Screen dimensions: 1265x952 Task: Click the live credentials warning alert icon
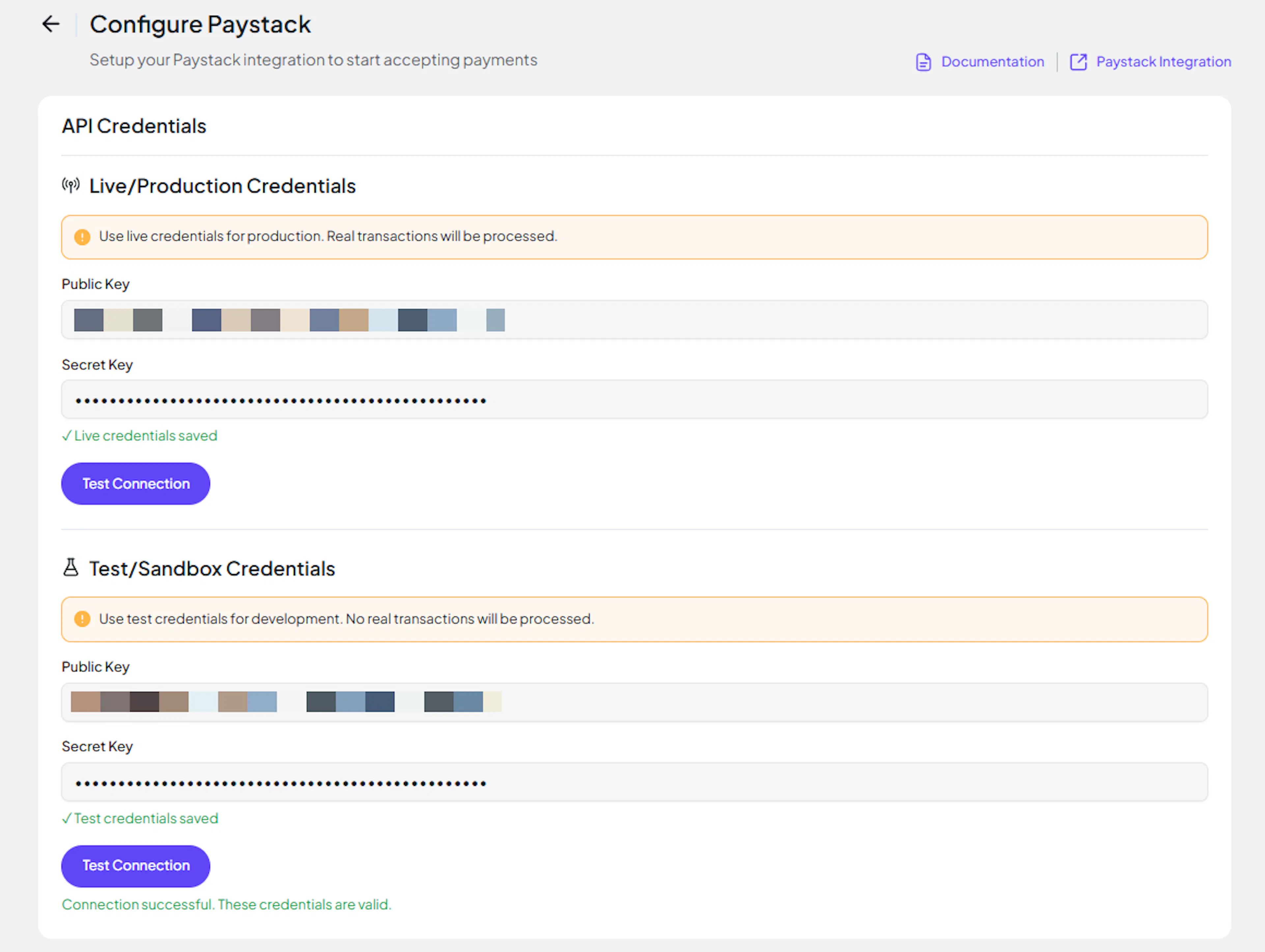click(x=82, y=237)
